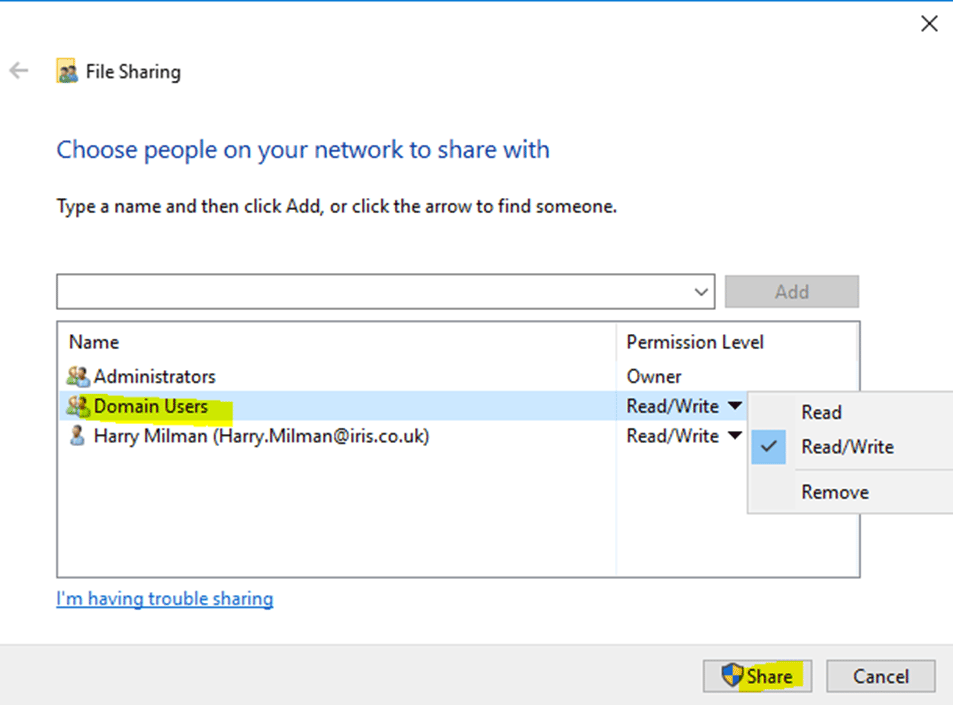The height and width of the screenshot is (705, 953).
Task: Click the Share button
Action: [x=757, y=676]
